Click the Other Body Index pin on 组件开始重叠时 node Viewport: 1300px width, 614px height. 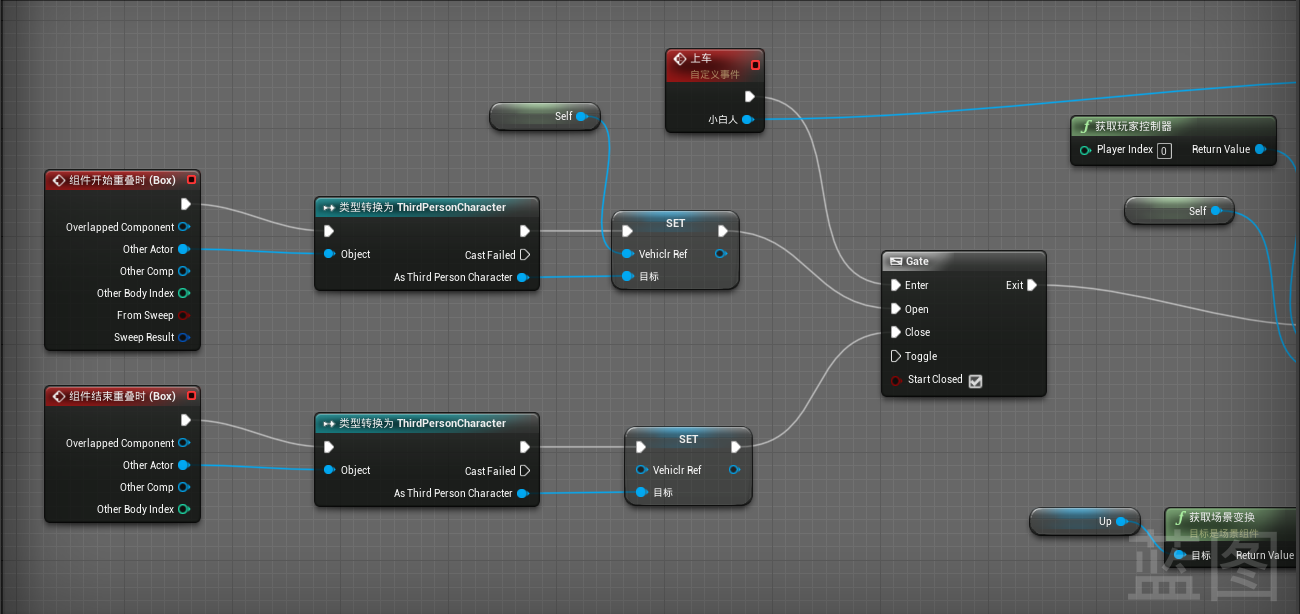[183, 294]
